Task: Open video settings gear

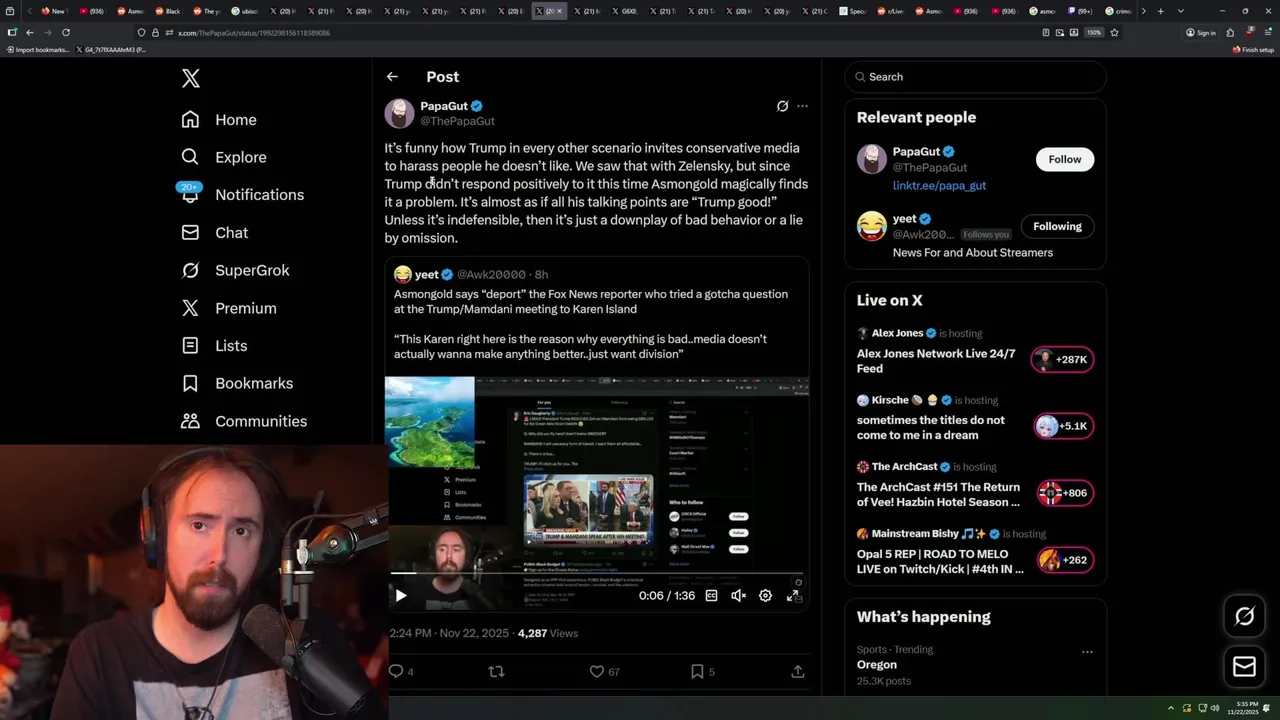Action: [x=765, y=595]
